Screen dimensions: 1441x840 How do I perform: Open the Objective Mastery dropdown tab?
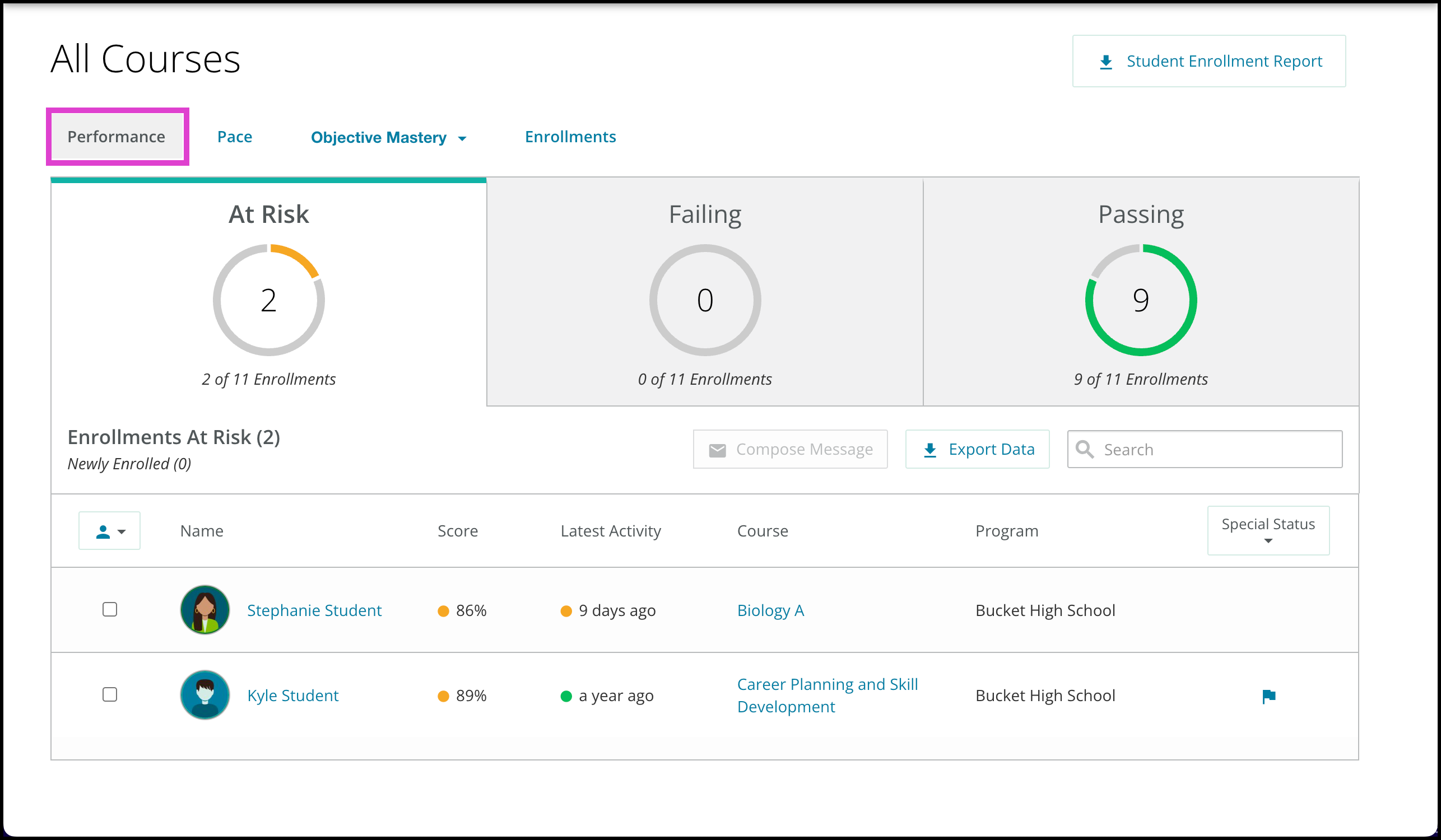[388, 137]
